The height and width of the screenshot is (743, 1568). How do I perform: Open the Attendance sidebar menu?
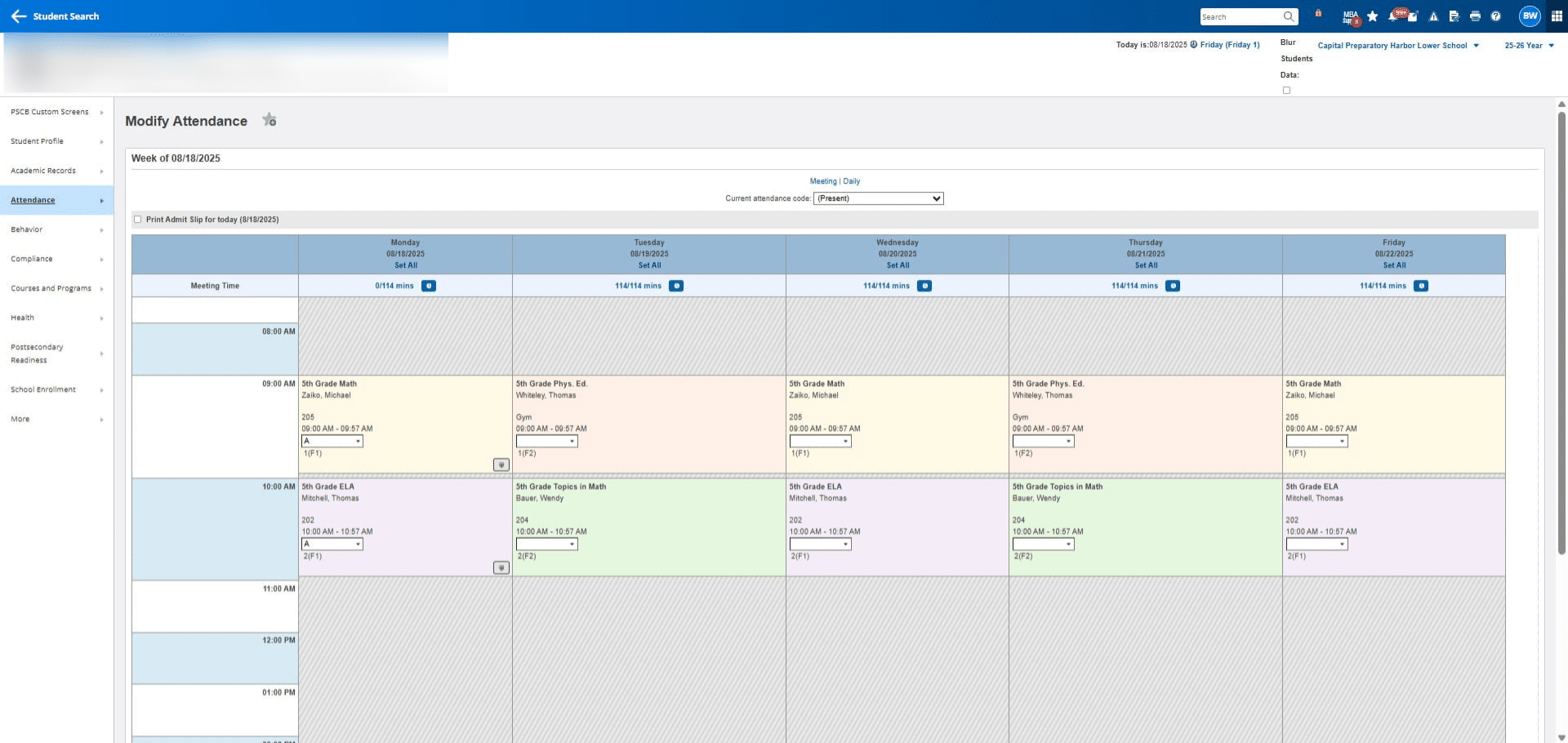click(x=56, y=200)
